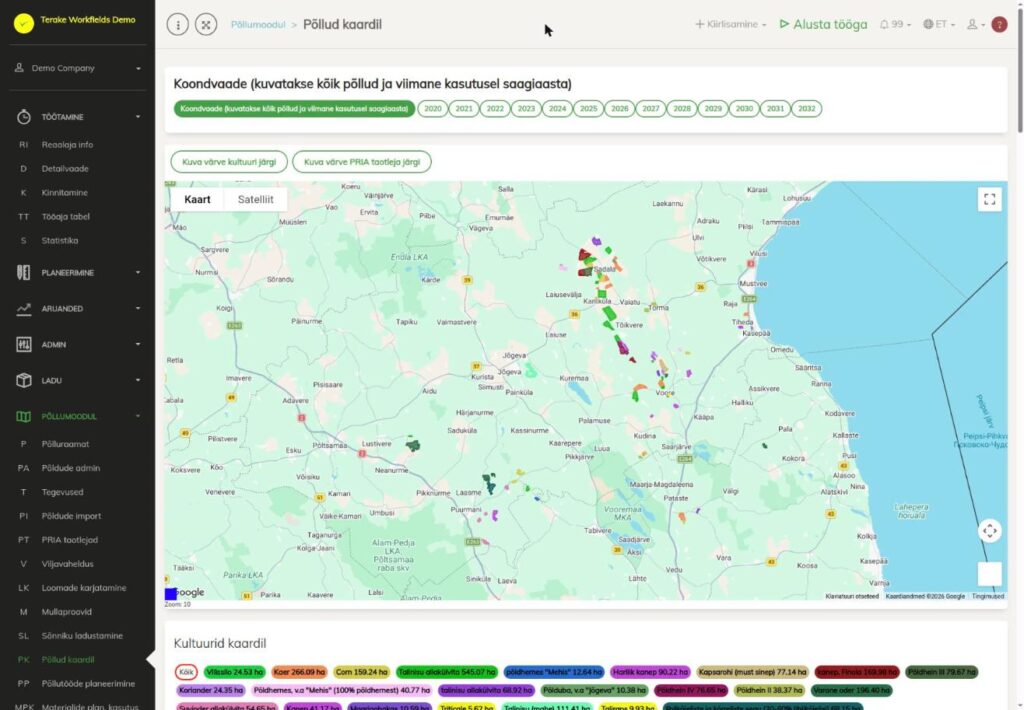Switch map to Kaart view

coord(197,199)
